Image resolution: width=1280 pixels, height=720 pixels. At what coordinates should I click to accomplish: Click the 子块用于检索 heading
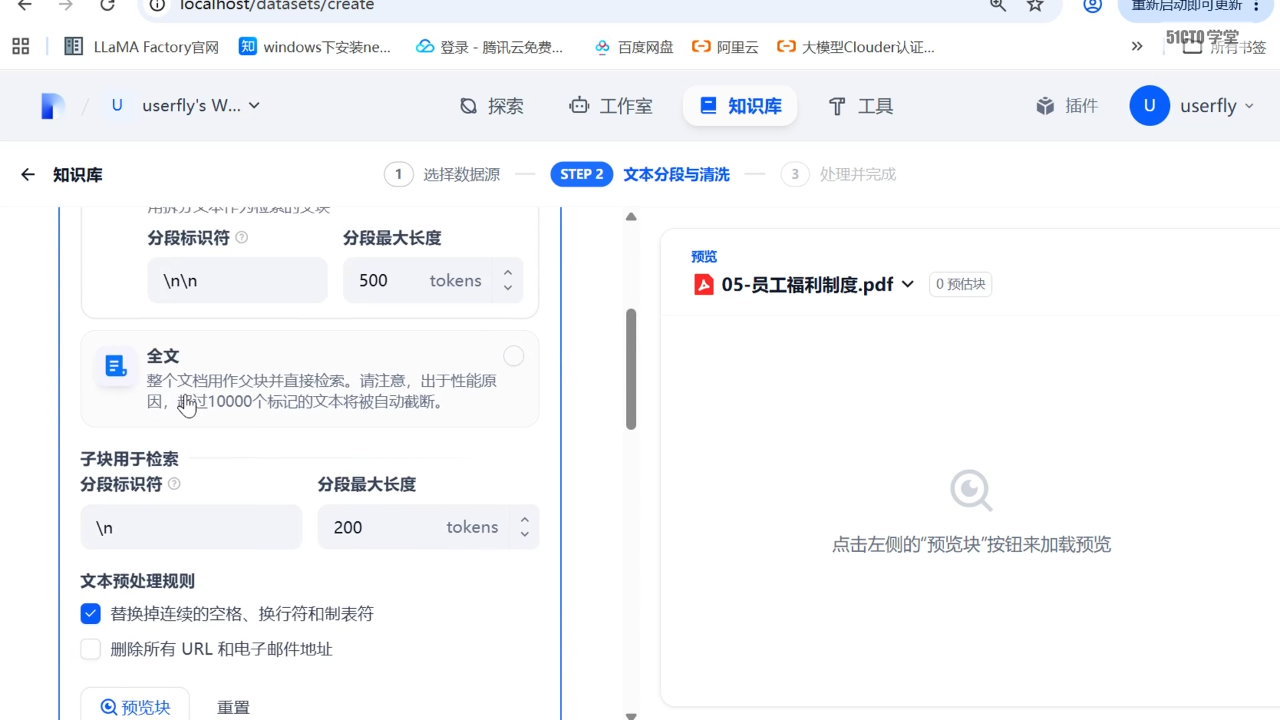129,459
